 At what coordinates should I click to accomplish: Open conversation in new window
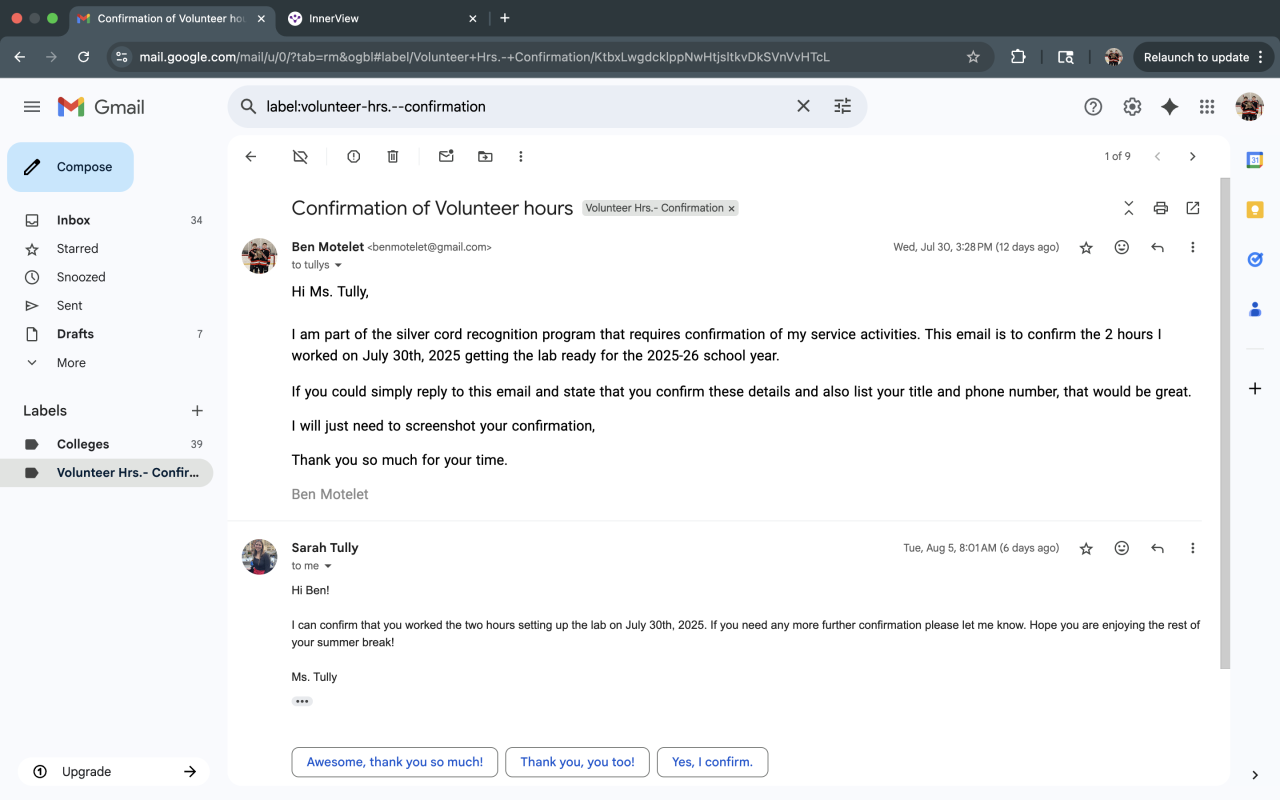click(x=1193, y=208)
